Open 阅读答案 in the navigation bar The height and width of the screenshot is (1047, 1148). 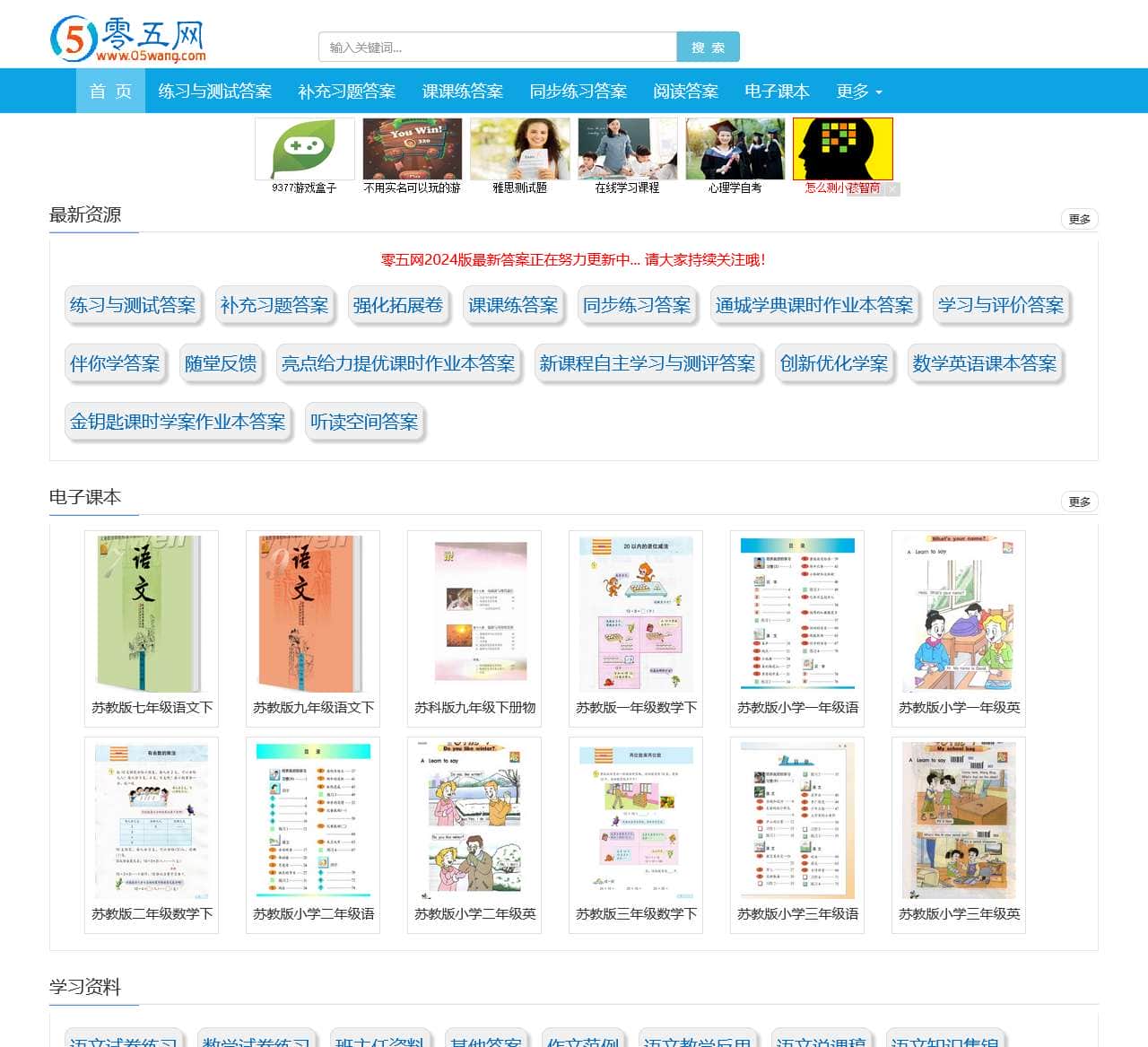point(686,92)
